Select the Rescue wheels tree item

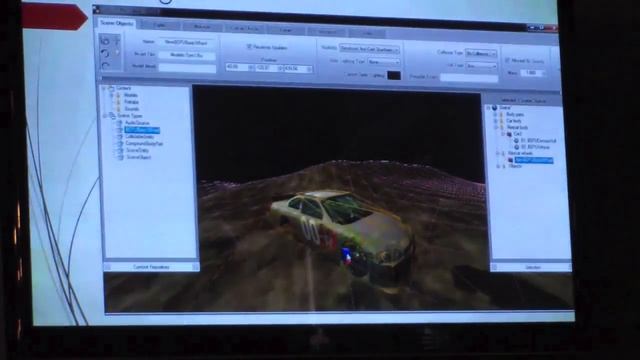click(x=521, y=153)
